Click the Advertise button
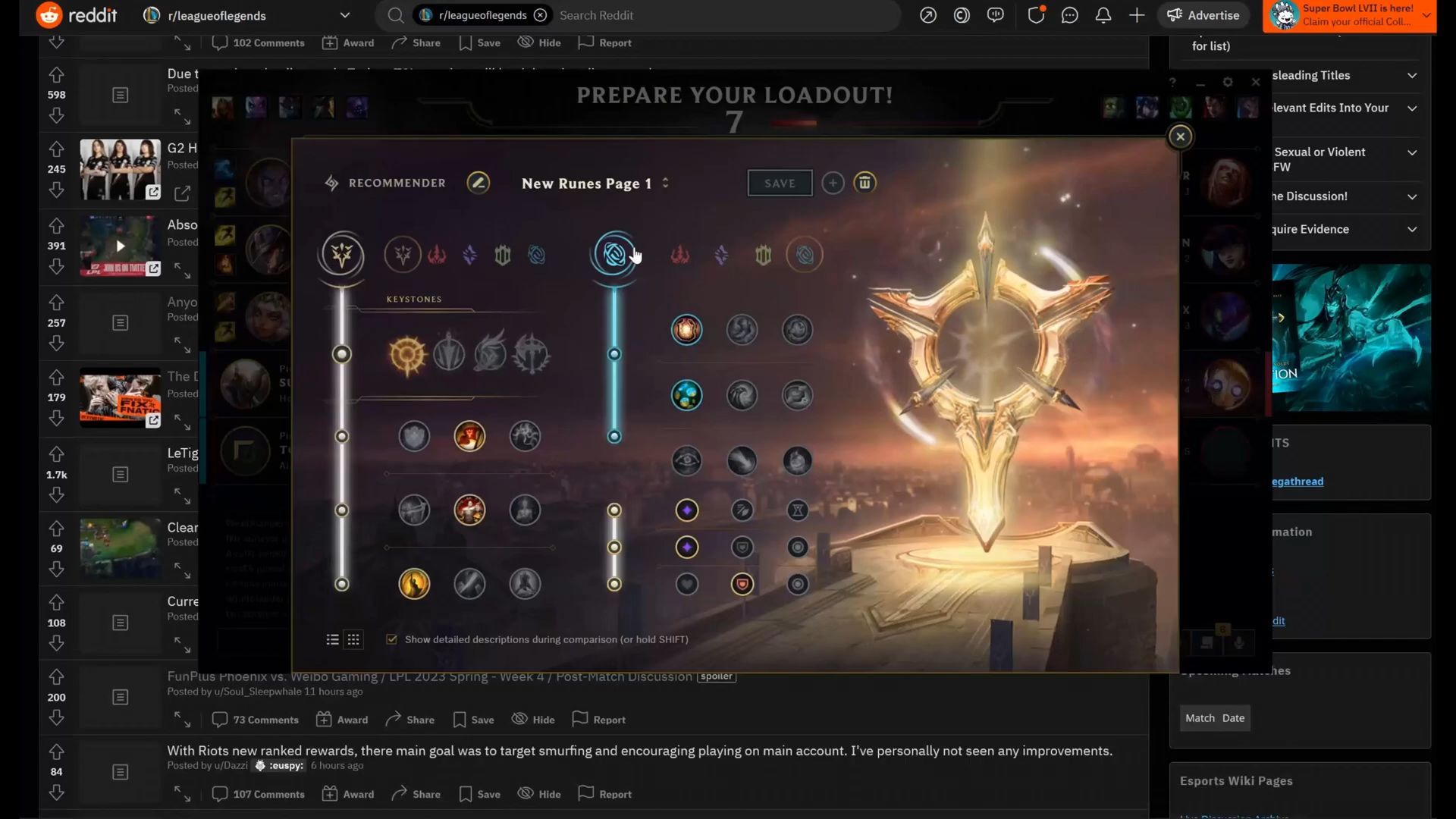The image size is (1456, 819). (1203, 15)
